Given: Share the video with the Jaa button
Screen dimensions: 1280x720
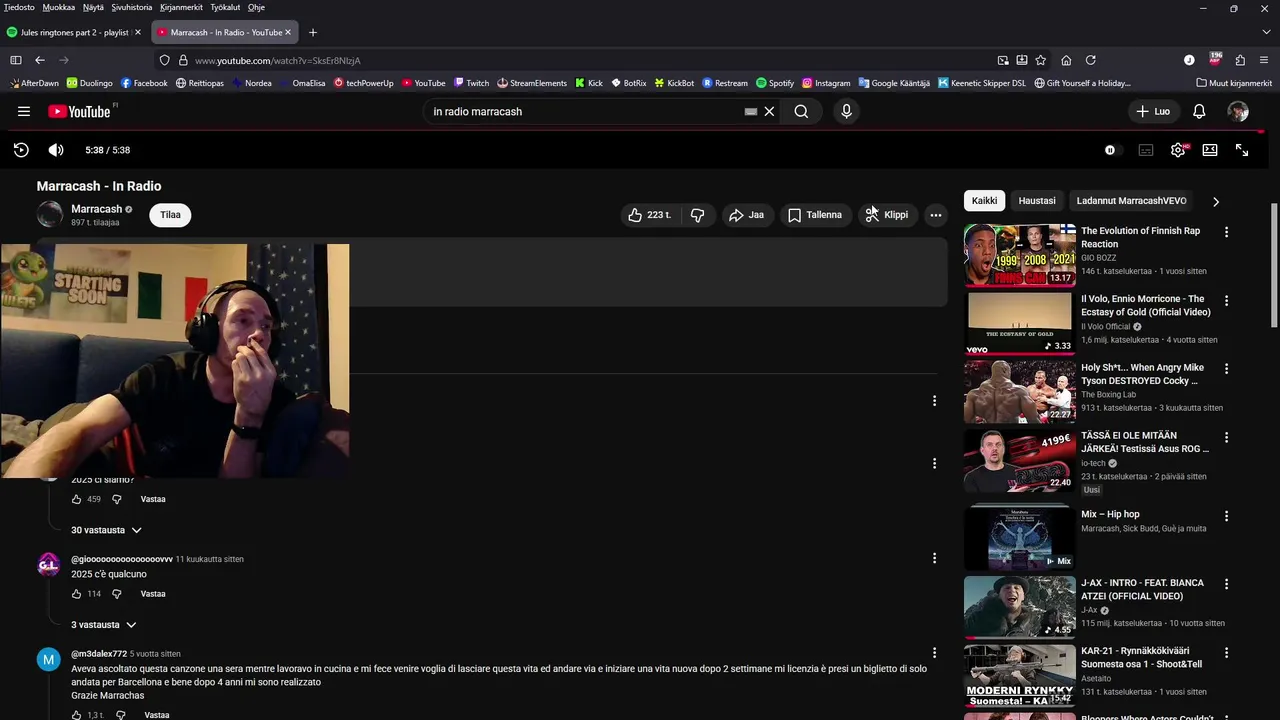Looking at the screenshot, I should [746, 215].
